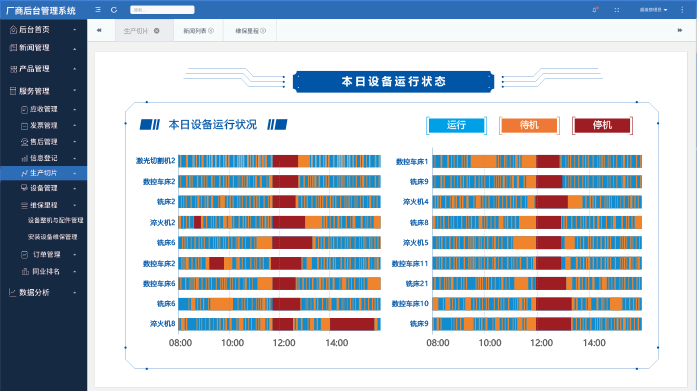Click the sidebar collapse menu icon
Image resolution: width=697 pixels, height=391 pixels.
(x=98, y=10)
